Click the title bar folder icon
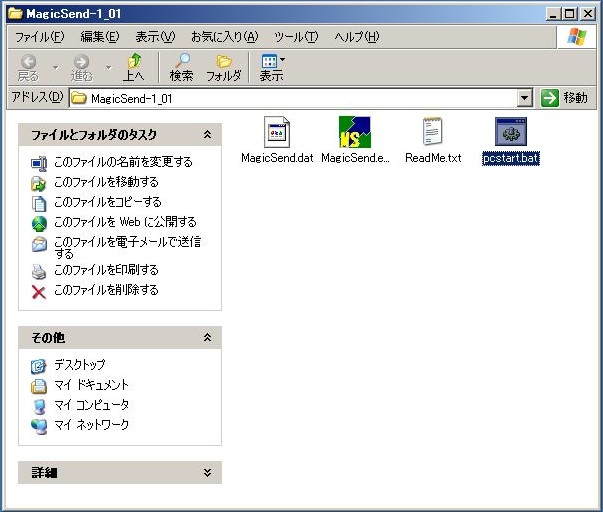The height and width of the screenshot is (512, 603). (15, 14)
